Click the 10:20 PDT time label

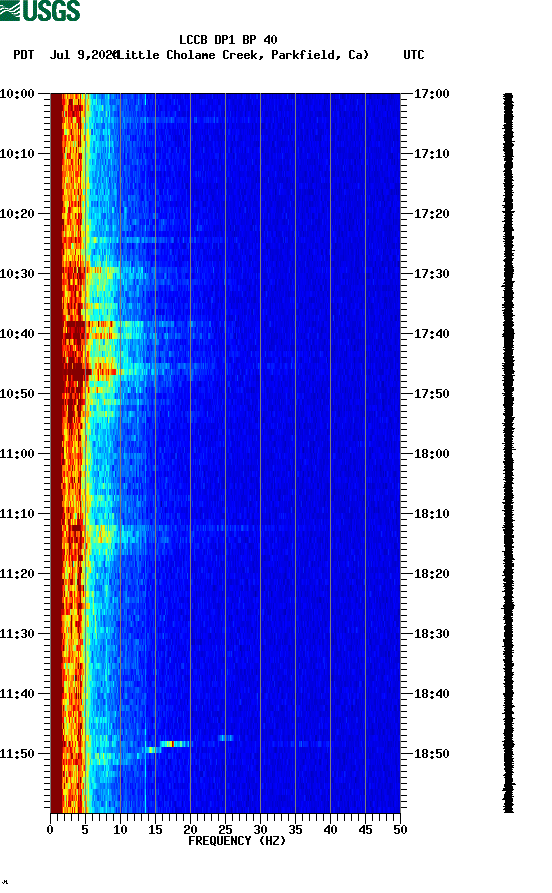(x=17, y=214)
